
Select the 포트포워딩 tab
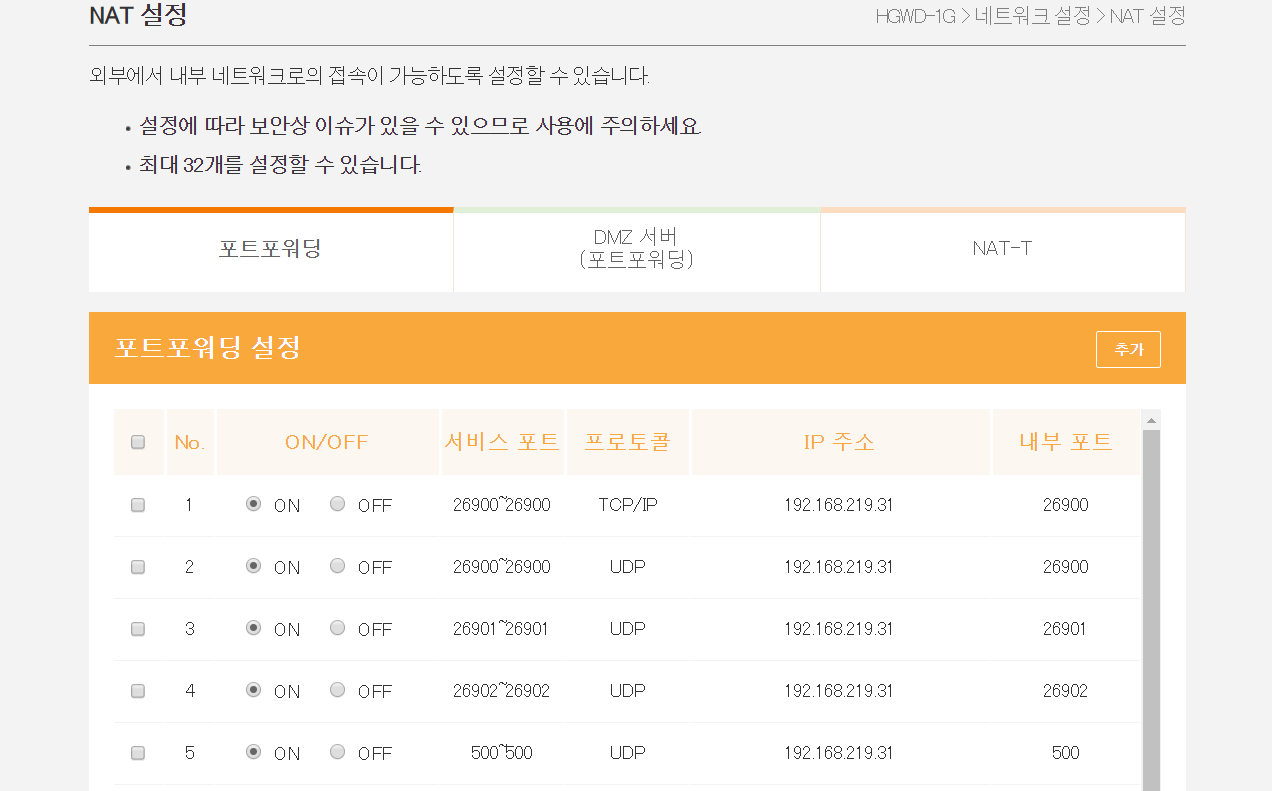coord(270,249)
